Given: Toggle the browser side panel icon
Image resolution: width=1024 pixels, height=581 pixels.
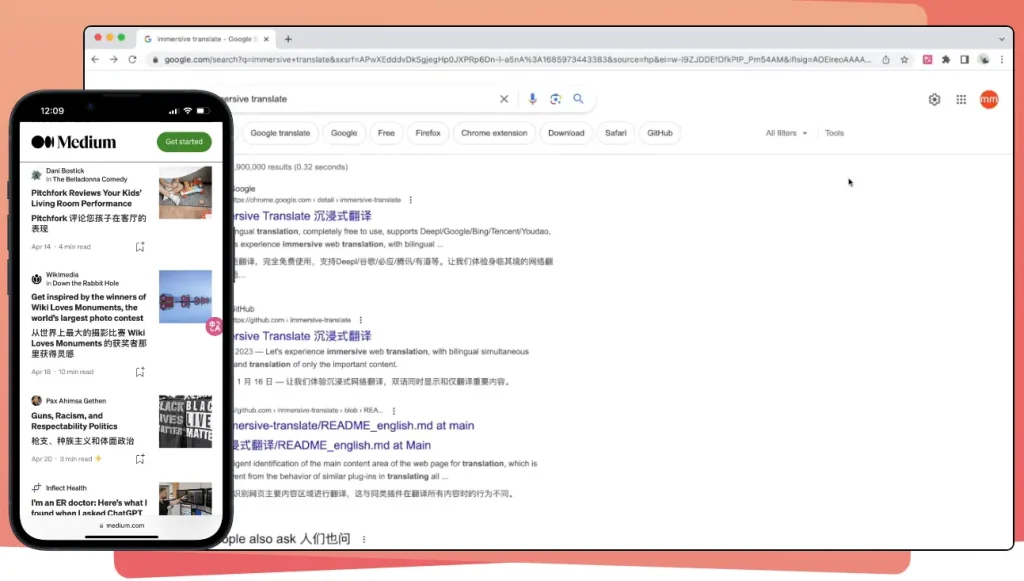Looking at the screenshot, I should click(x=965, y=59).
